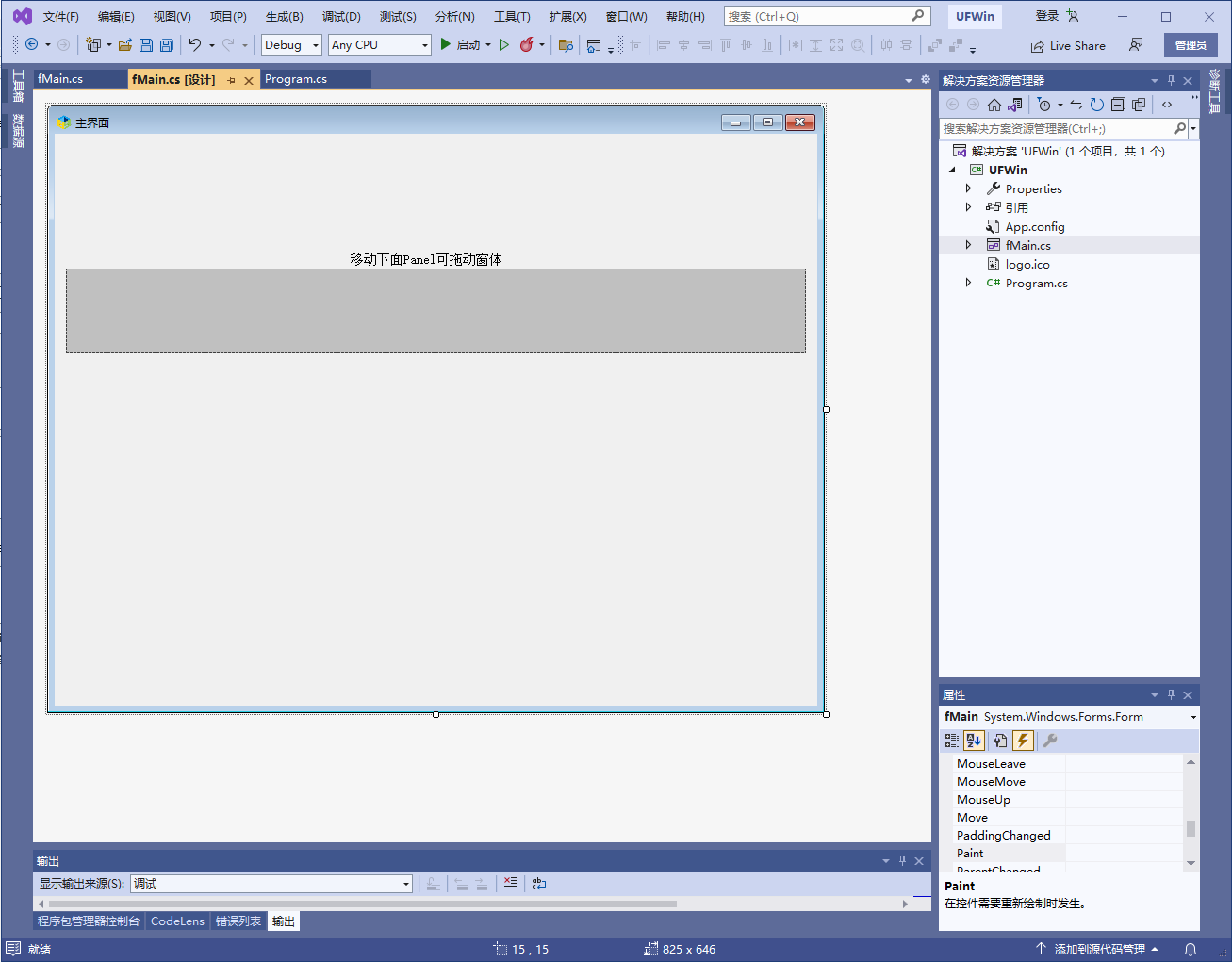
Task: Click the Pending Changes Filter clock icon
Action: click(1043, 105)
